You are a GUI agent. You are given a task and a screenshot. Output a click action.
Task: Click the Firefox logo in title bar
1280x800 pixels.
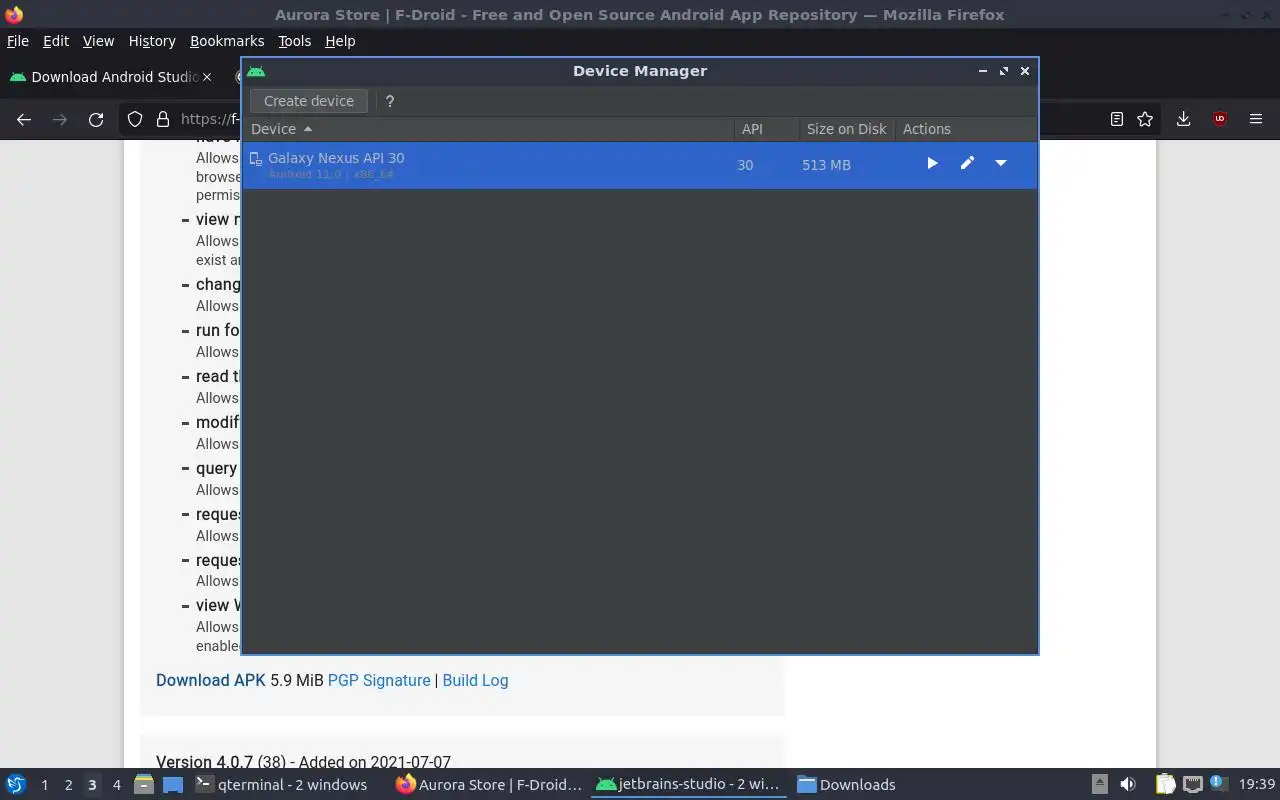pos(14,15)
